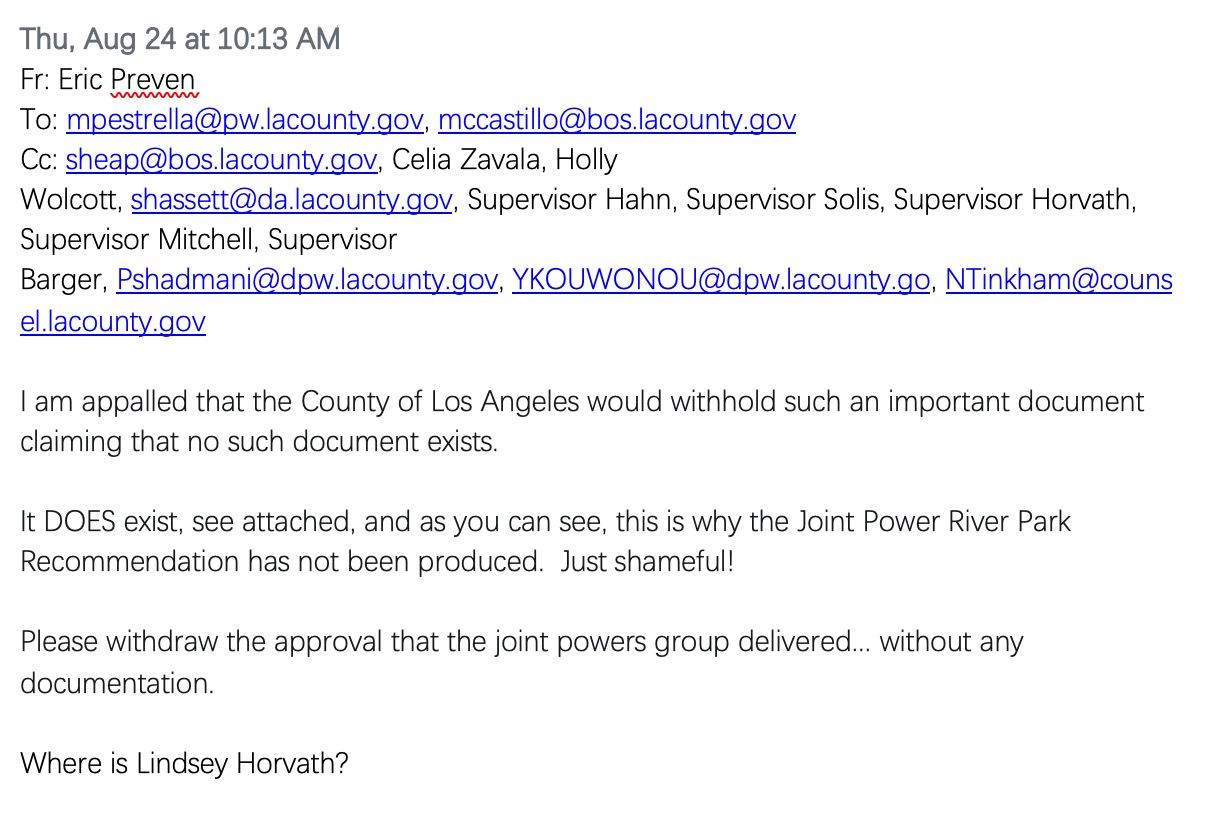Click the "Where is Lindsey Horvath?" line
Viewport: 1214px width, 834px height.
[184, 764]
